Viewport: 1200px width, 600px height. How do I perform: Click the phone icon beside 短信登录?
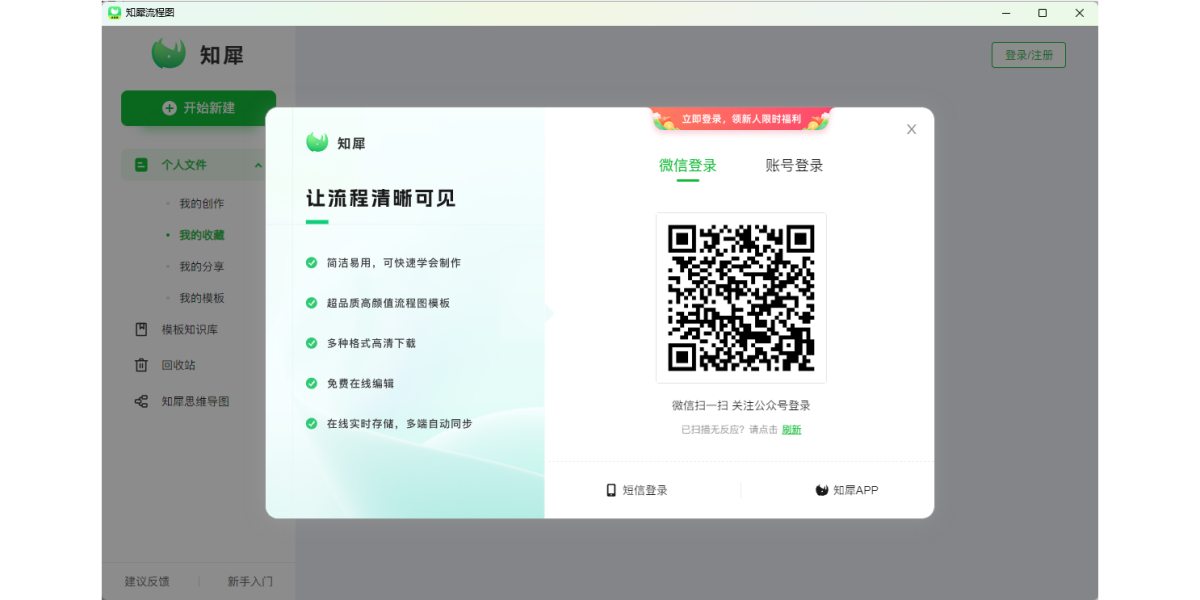[611, 490]
